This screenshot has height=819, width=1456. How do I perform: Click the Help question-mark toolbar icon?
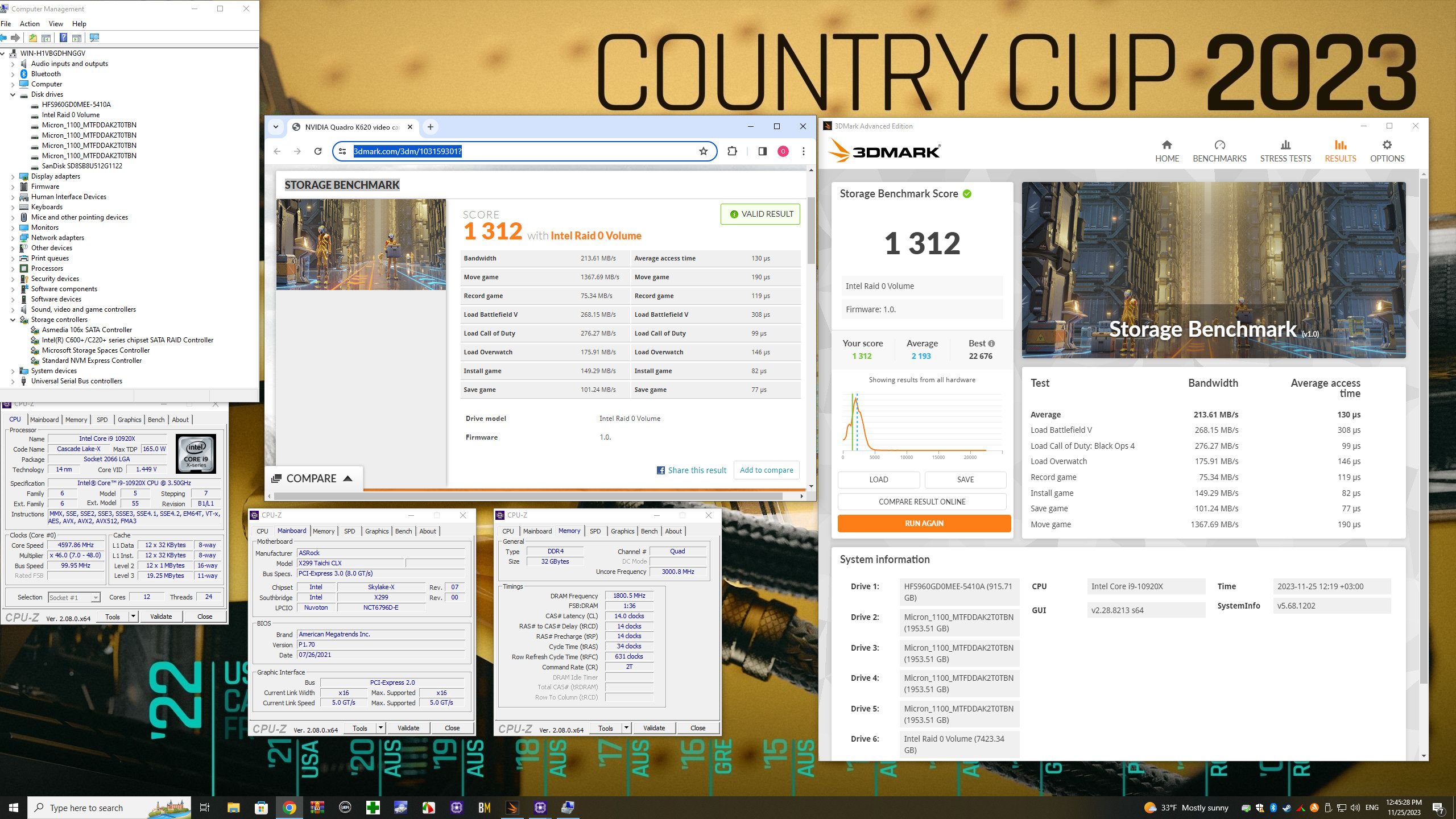(x=63, y=38)
